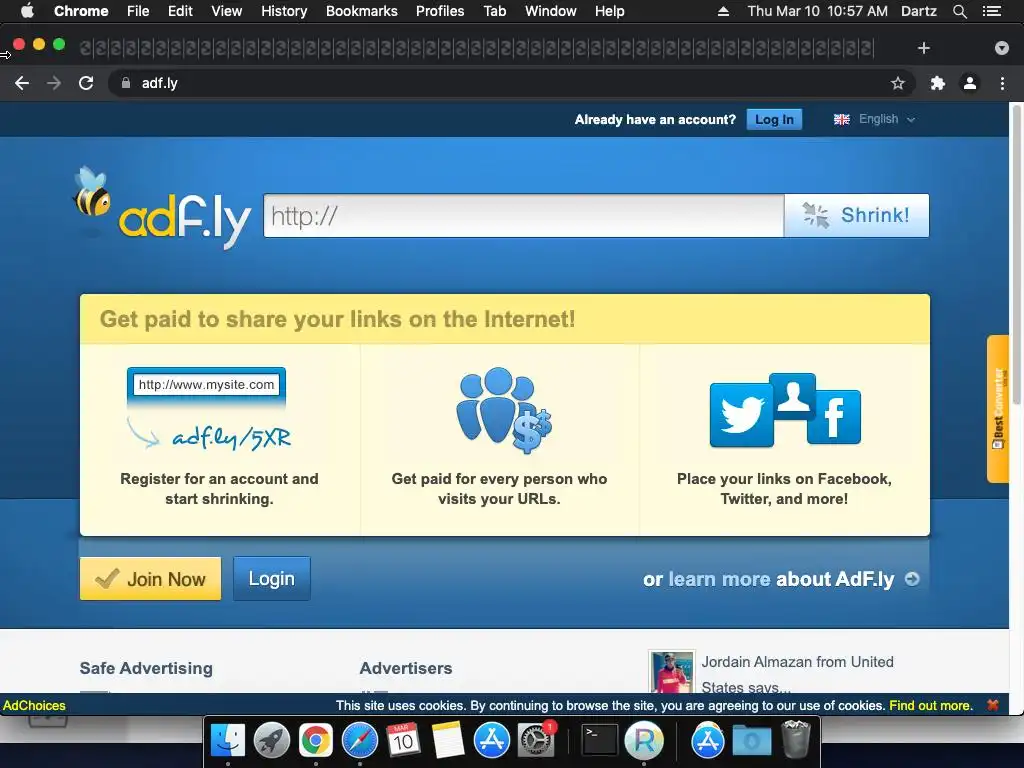Open Finder from the dock
This screenshot has height=768, width=1024.
227,741
